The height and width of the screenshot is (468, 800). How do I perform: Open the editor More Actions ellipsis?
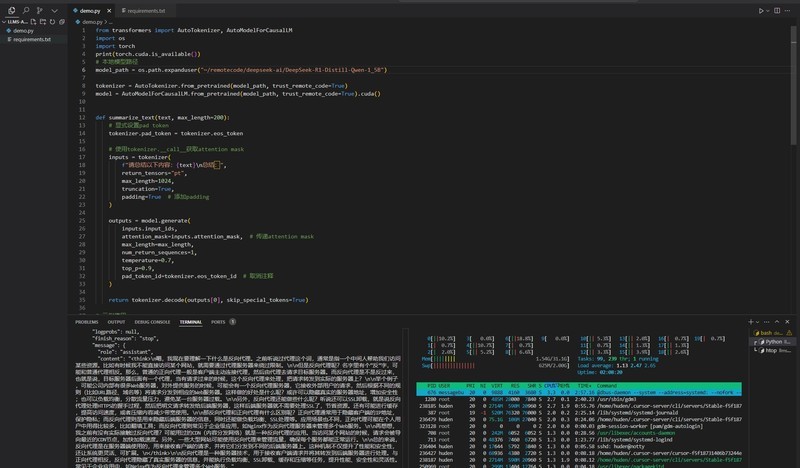pos(790,10)
